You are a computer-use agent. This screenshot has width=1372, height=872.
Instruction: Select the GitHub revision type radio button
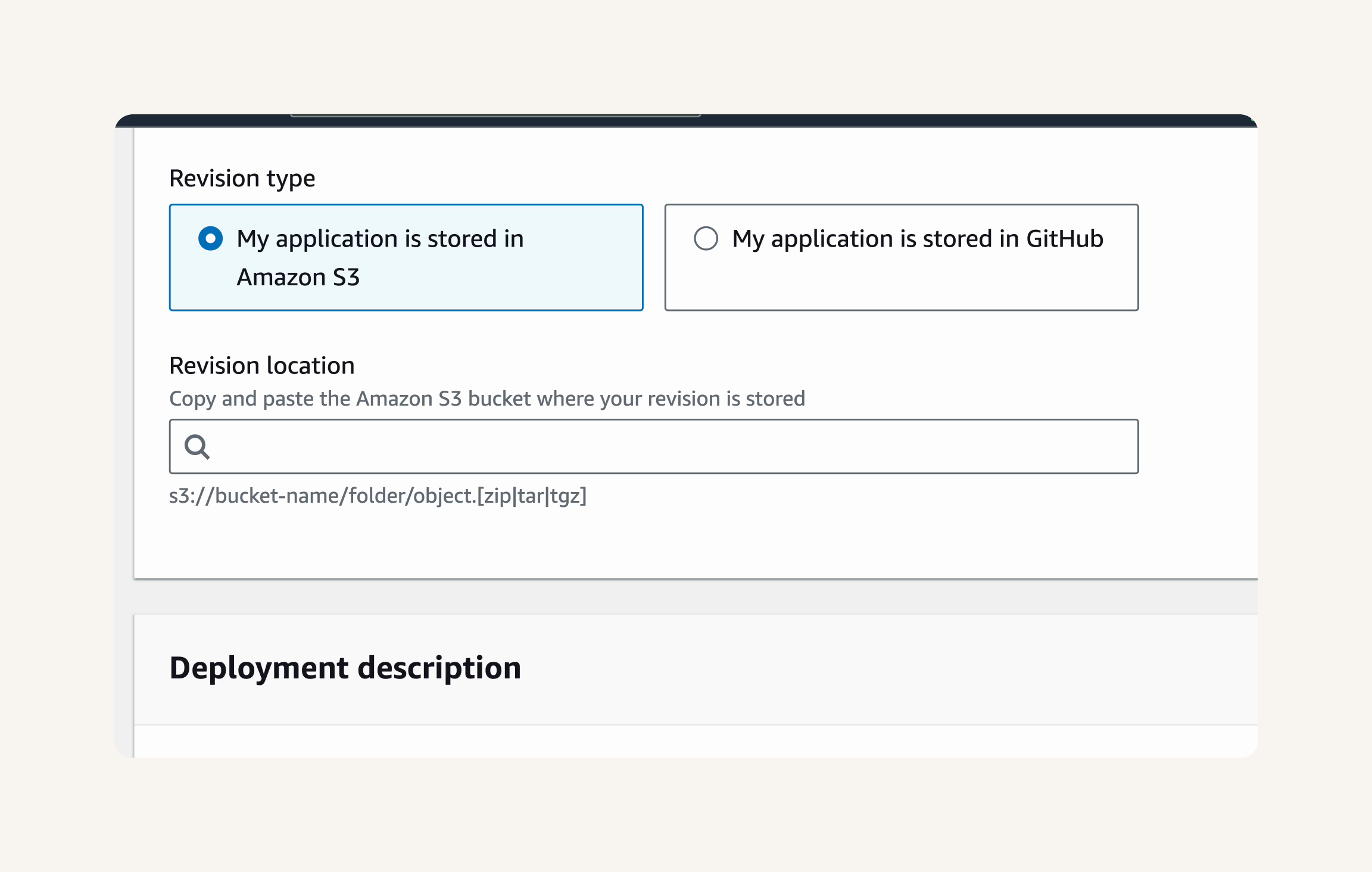[x=706, y=238]
